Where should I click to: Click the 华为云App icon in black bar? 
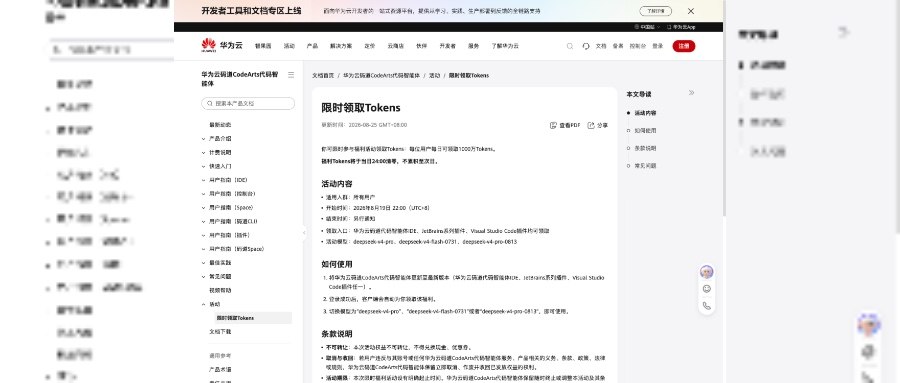[669, 27]
